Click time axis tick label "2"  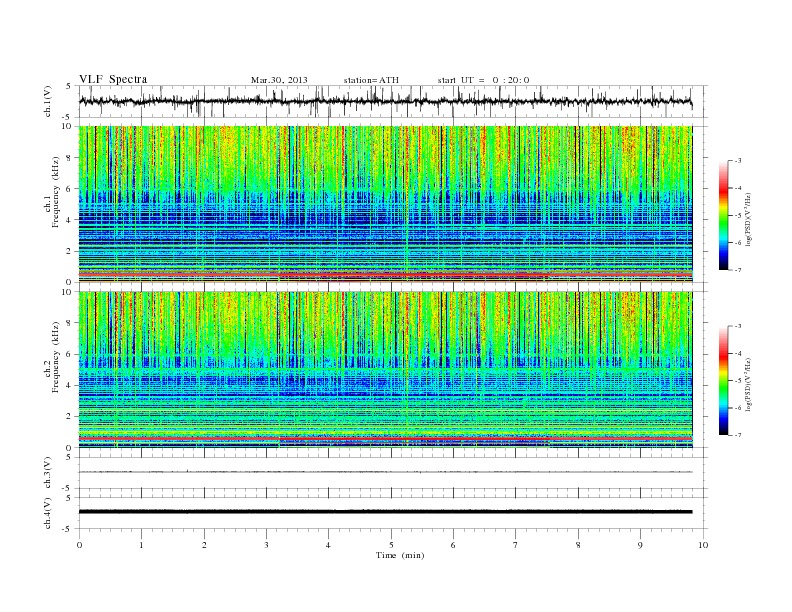tap(204, 545)
